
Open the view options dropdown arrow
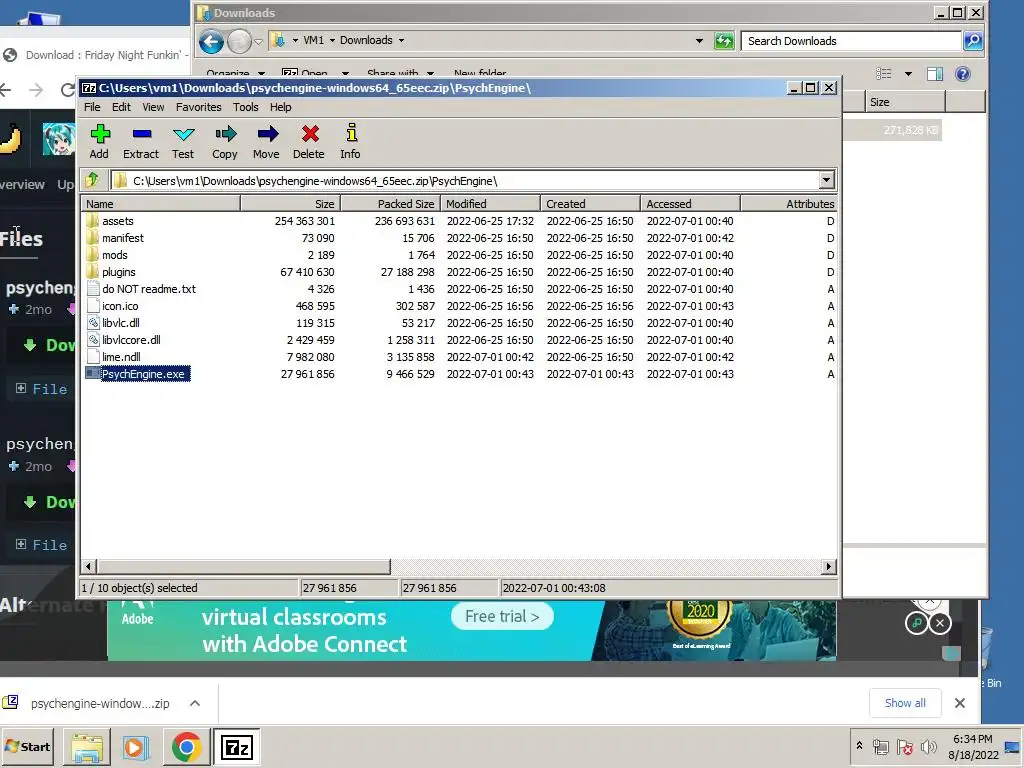(908, 74)
